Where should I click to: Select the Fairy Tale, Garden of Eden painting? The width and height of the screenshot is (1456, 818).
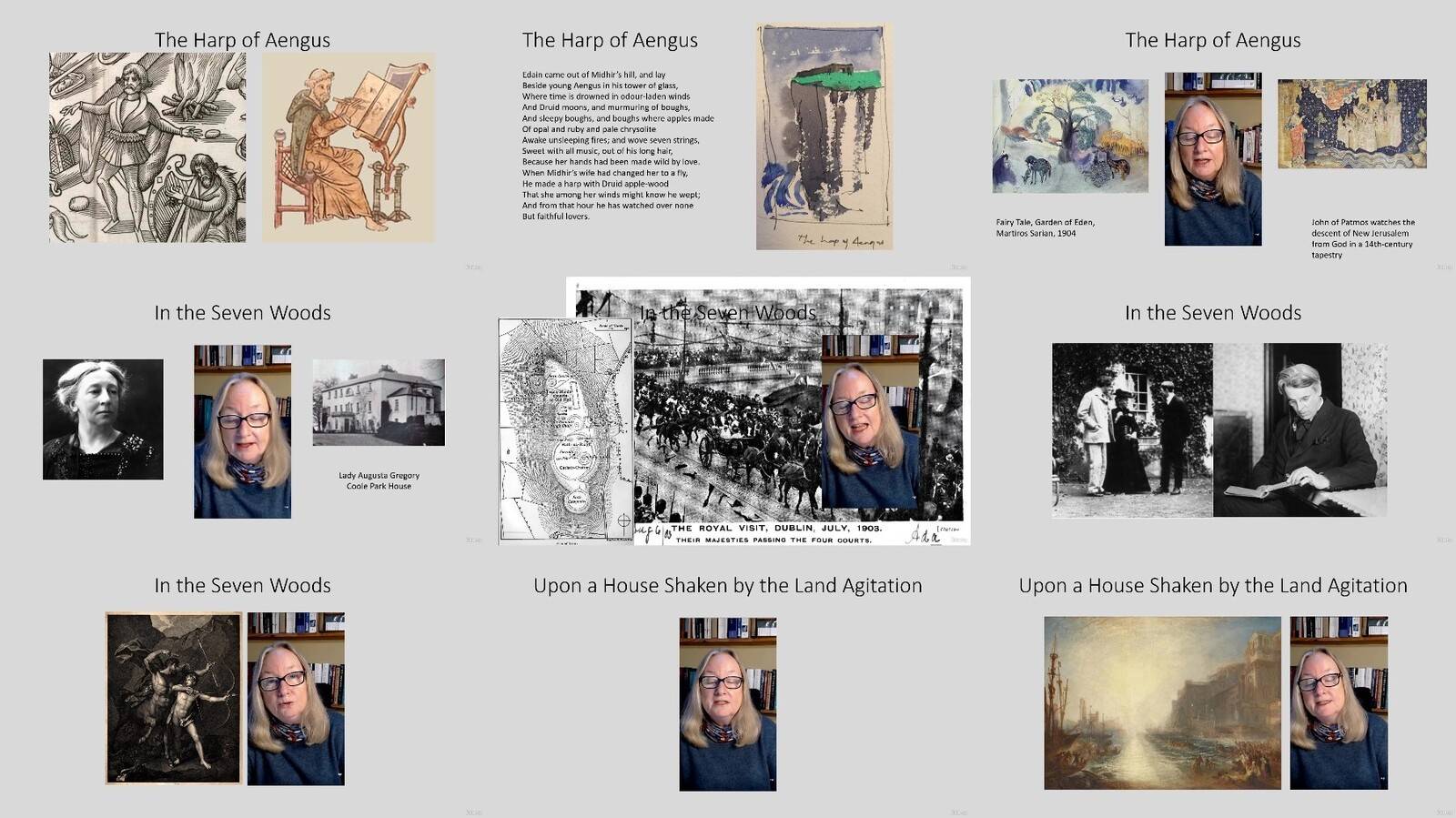pyautogui.click(x=1070, y=136)
